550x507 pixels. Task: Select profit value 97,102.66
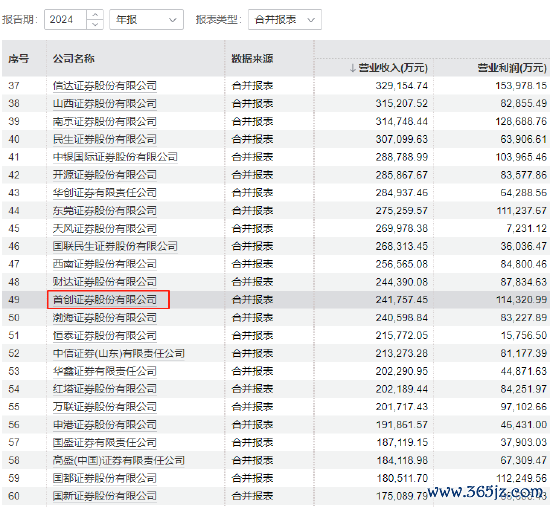click(524, 407)
